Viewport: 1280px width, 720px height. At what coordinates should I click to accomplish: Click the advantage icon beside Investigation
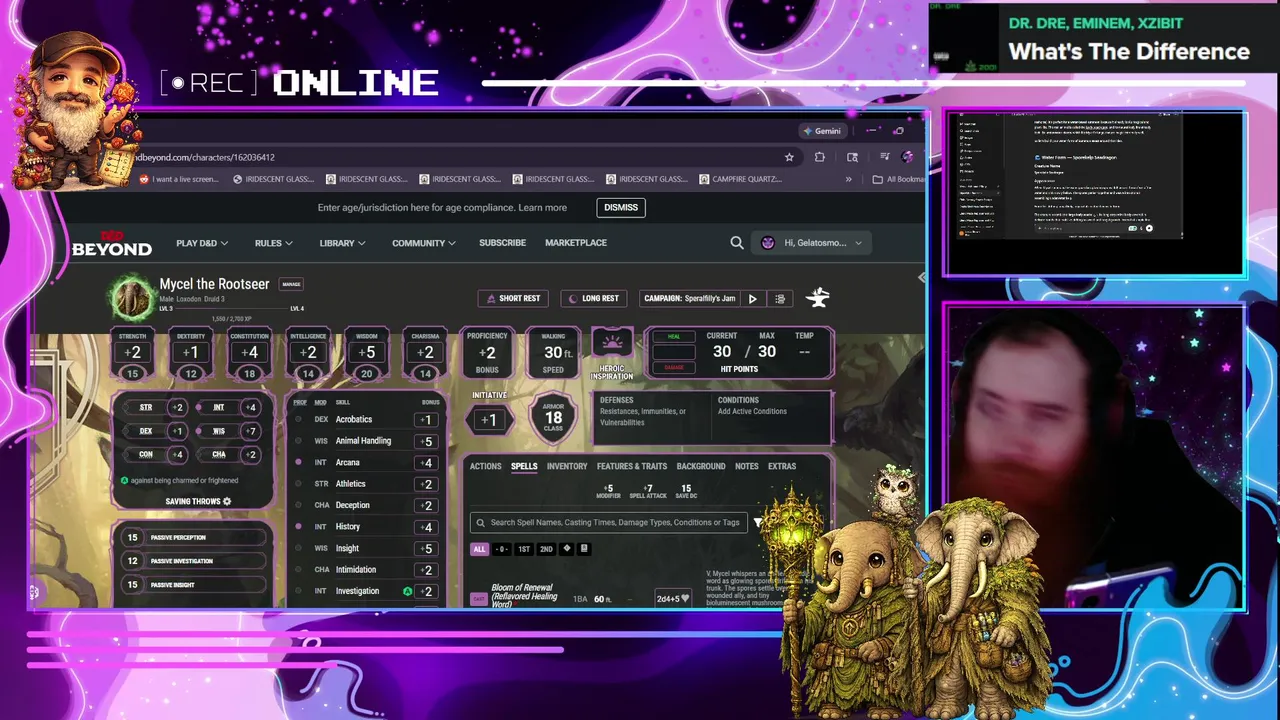coord(407,591)
